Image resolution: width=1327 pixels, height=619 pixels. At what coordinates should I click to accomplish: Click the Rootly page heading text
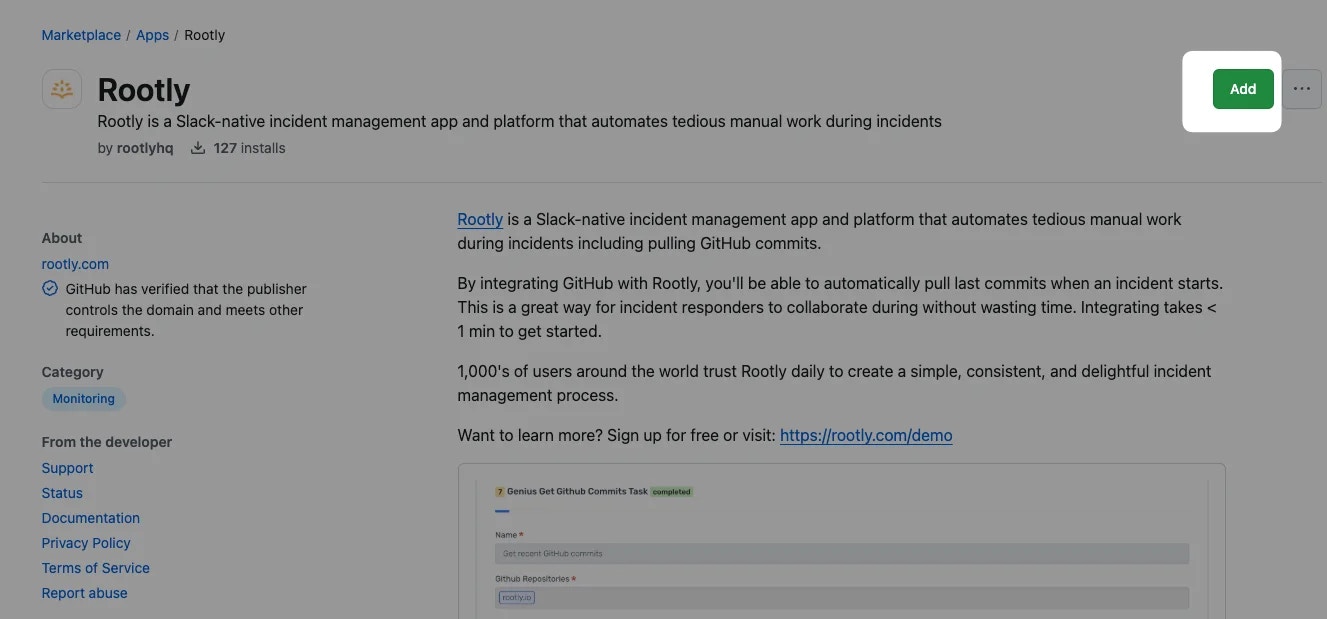click(144, 90)
